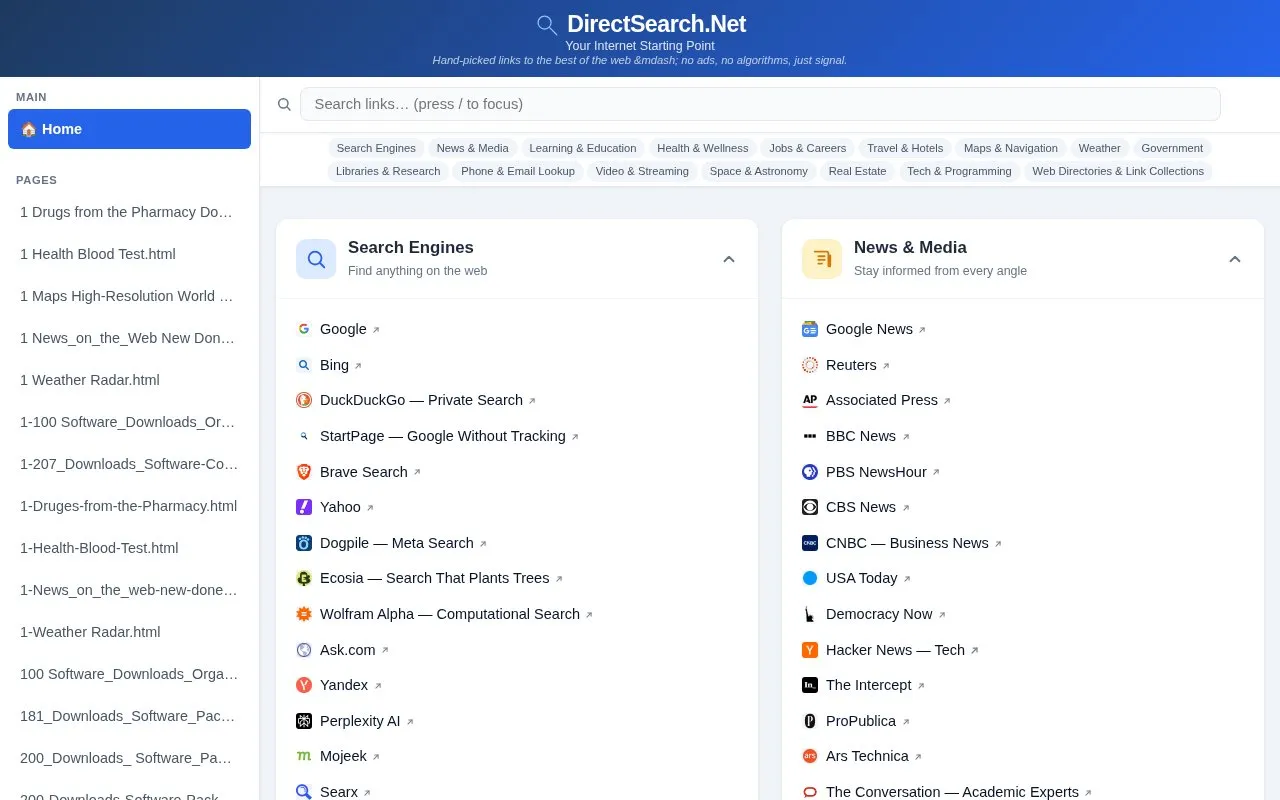Collapse the News & Media section
The width and height of the screenshot is (1280, 800).
1235,259
